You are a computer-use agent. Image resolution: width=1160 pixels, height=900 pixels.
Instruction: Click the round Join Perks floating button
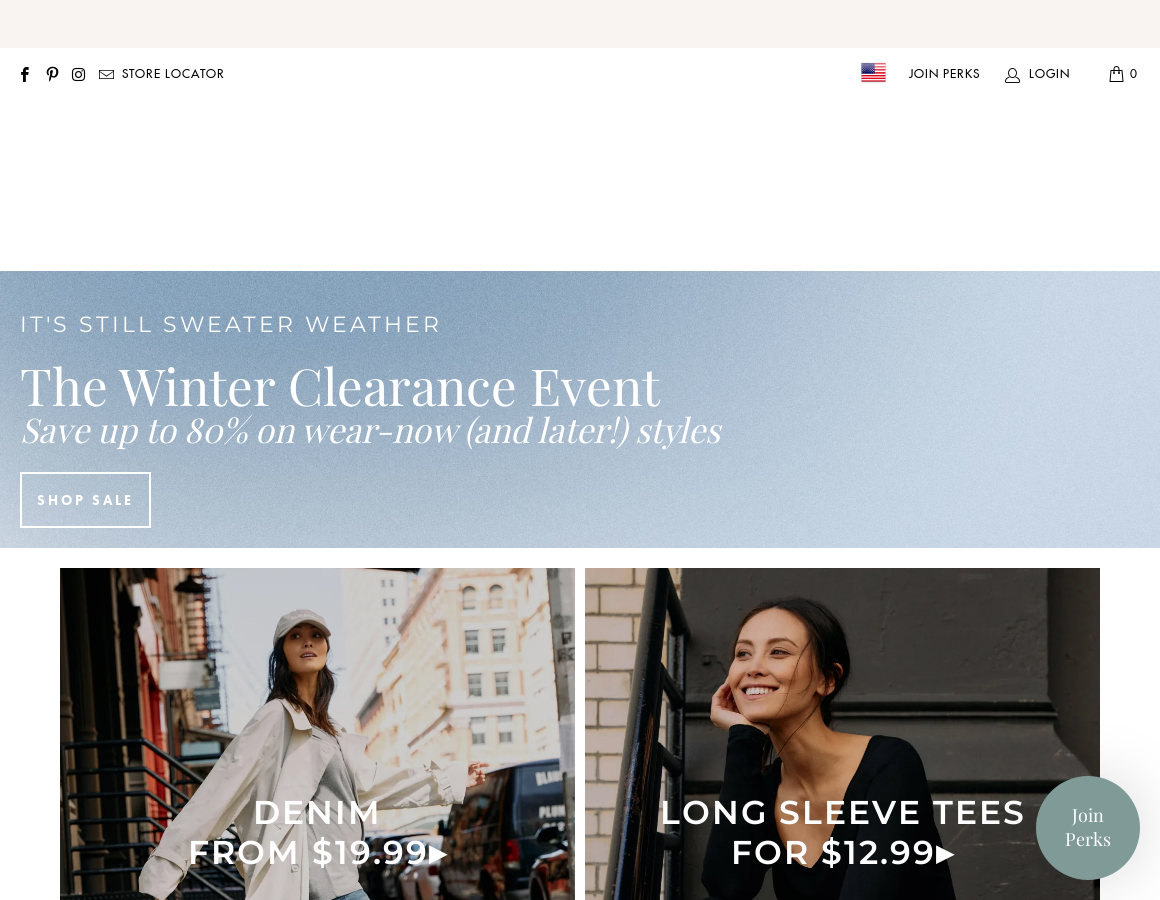pyautogui.click(x=1088, y=828)
